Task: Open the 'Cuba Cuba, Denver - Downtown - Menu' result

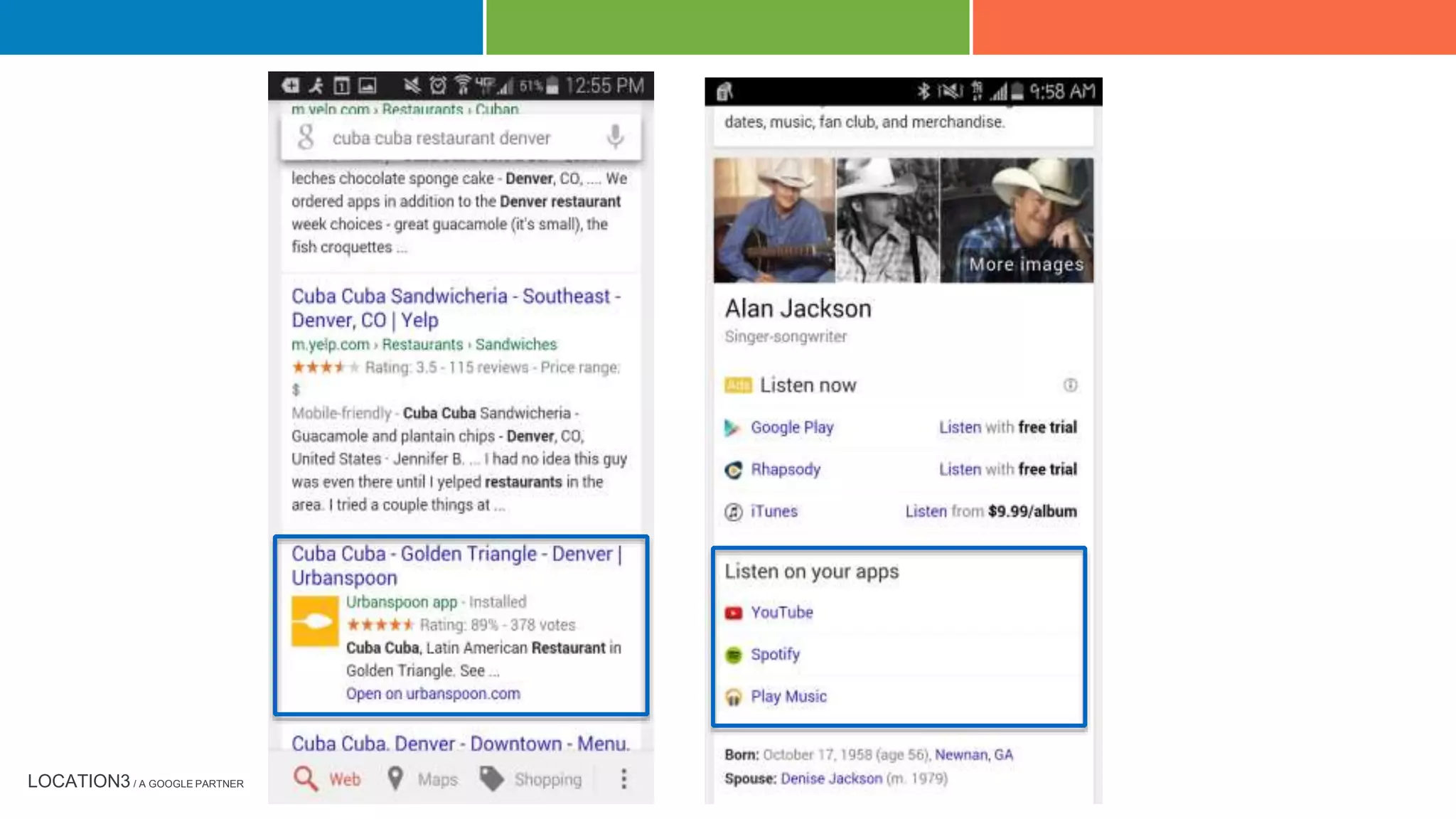Action: tap(461, 743)
